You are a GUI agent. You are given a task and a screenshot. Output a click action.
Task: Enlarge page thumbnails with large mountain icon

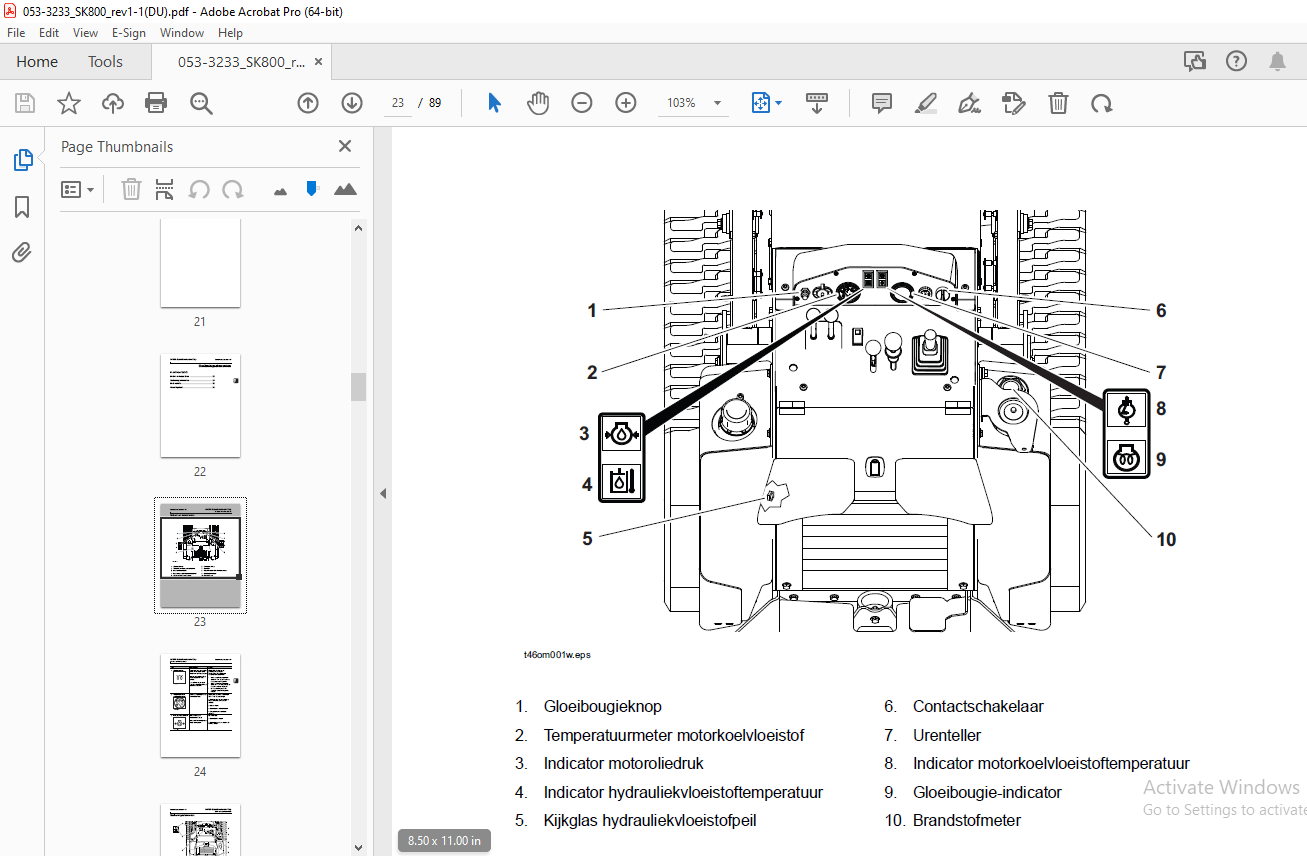345,189
